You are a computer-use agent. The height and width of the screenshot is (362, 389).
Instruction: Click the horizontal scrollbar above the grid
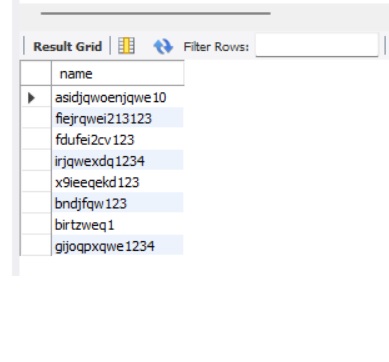tap(155, 13)
